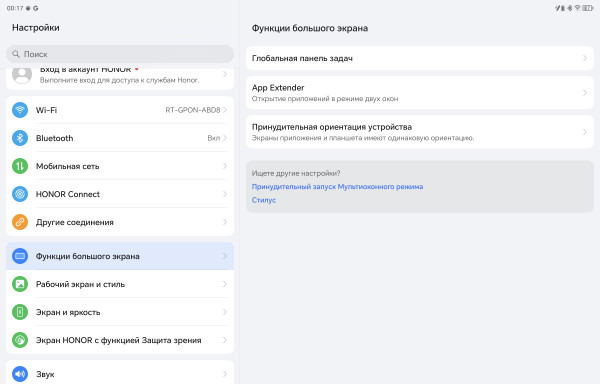Image resolution: width=600 pixels, height=384 pixels.
Task: Tap the Bluetooth icon in settings list
Action: [20, 138]
